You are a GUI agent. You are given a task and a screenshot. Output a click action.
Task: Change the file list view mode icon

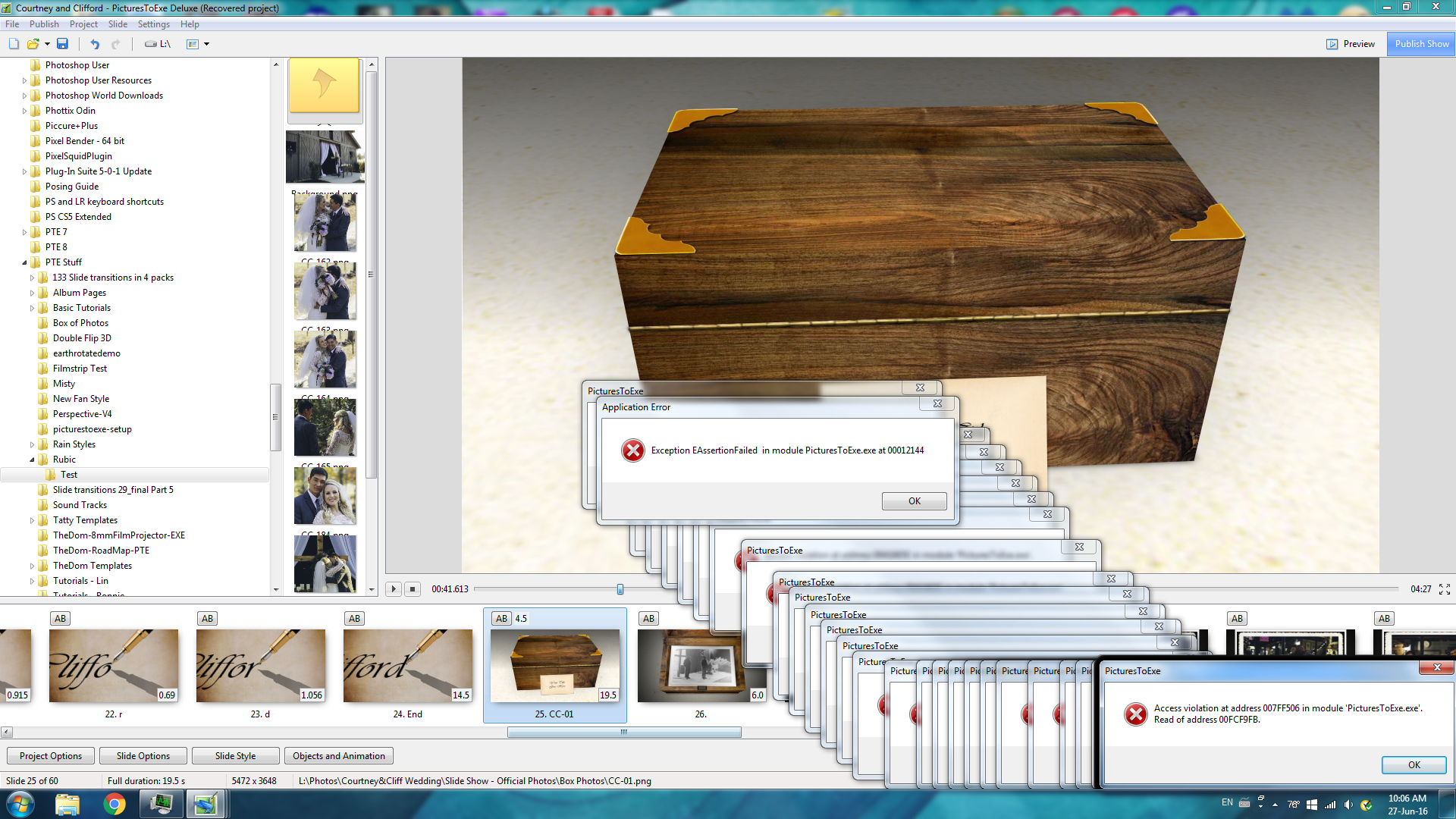pyautogui.click(x=193, y=44)
